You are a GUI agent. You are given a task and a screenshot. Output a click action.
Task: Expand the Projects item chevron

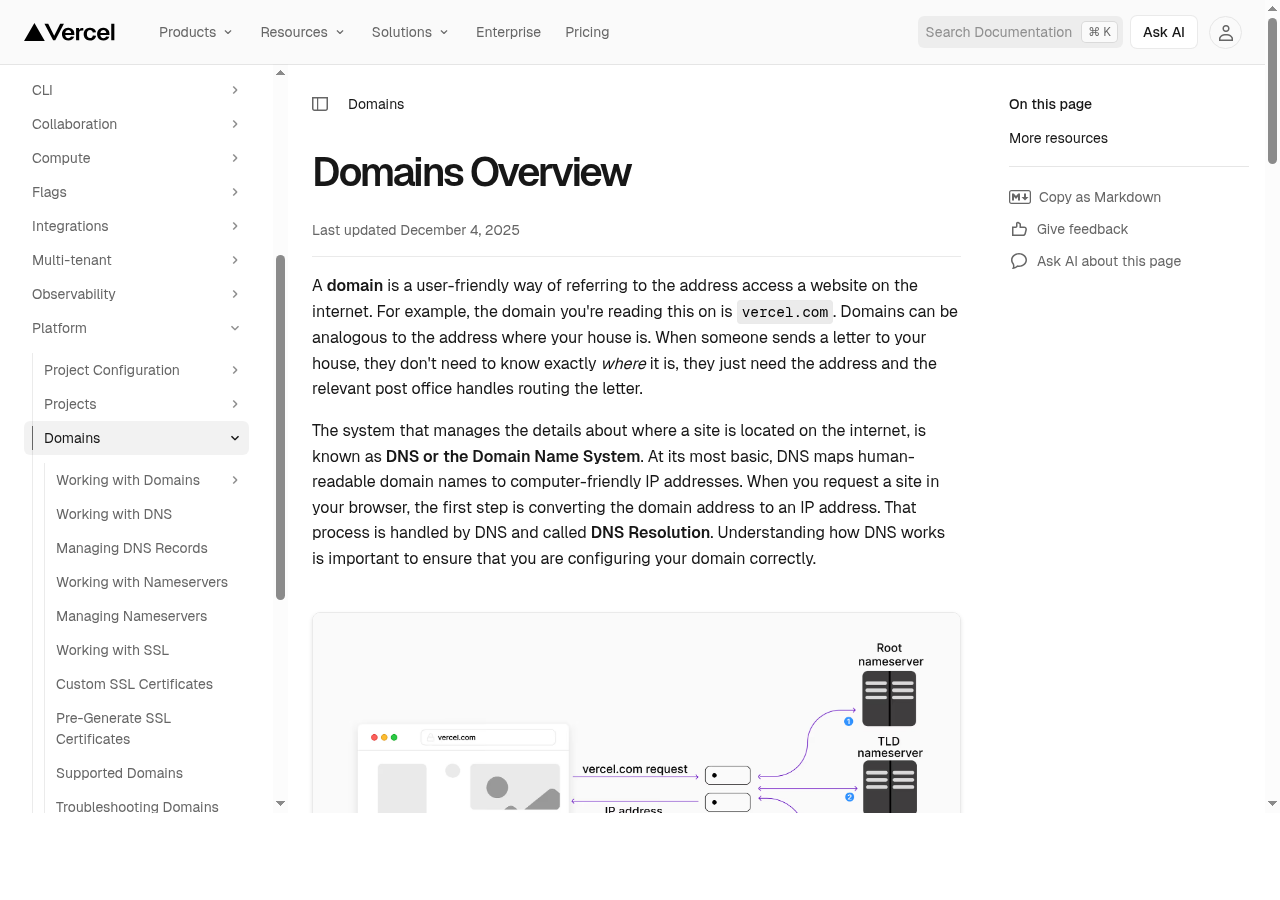pyautogui.click(x=235, y=404)
